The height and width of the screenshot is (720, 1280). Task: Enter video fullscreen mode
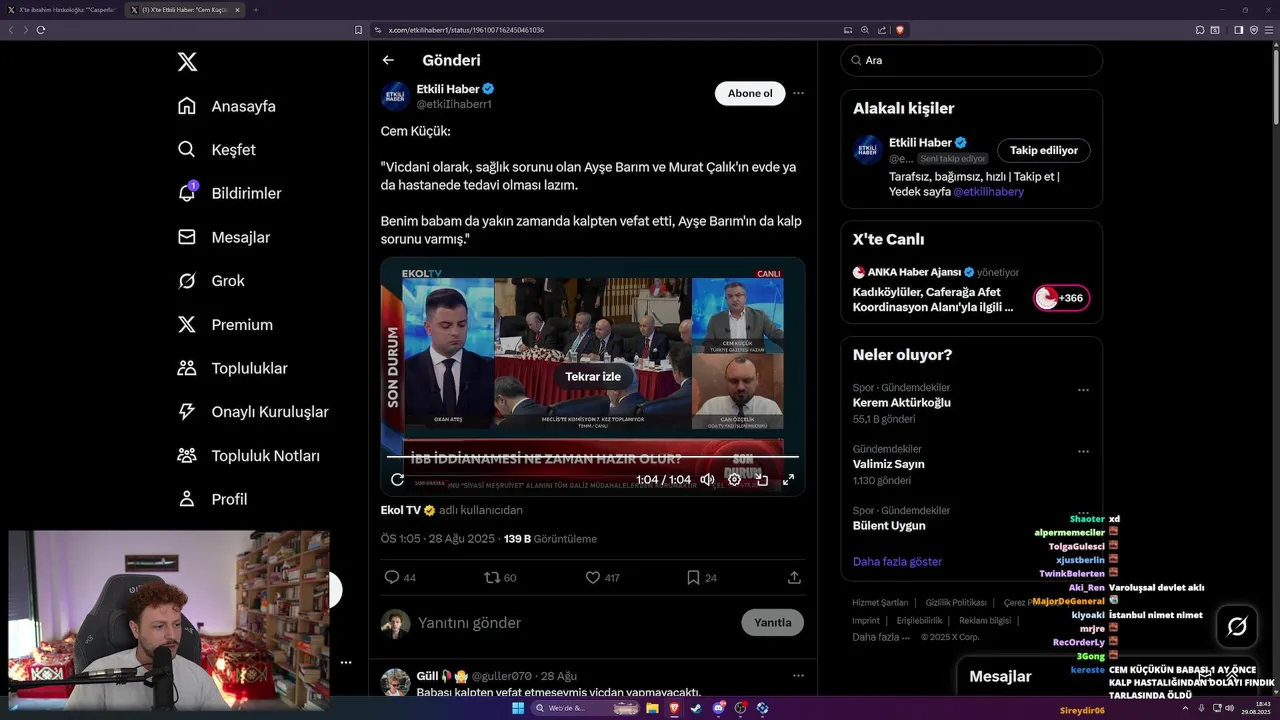coord(788,480)
